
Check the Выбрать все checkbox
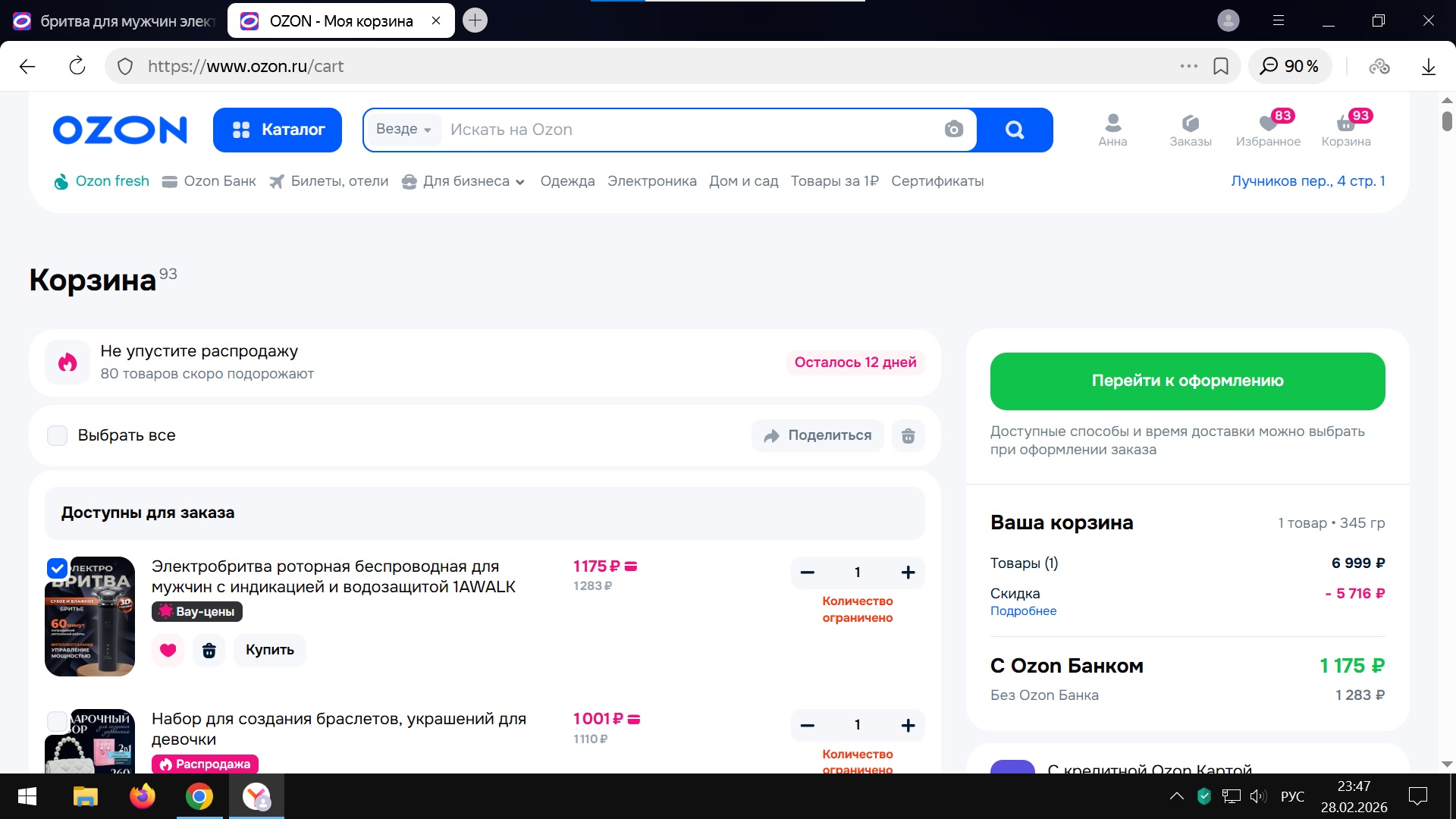(x=58, y=435)
